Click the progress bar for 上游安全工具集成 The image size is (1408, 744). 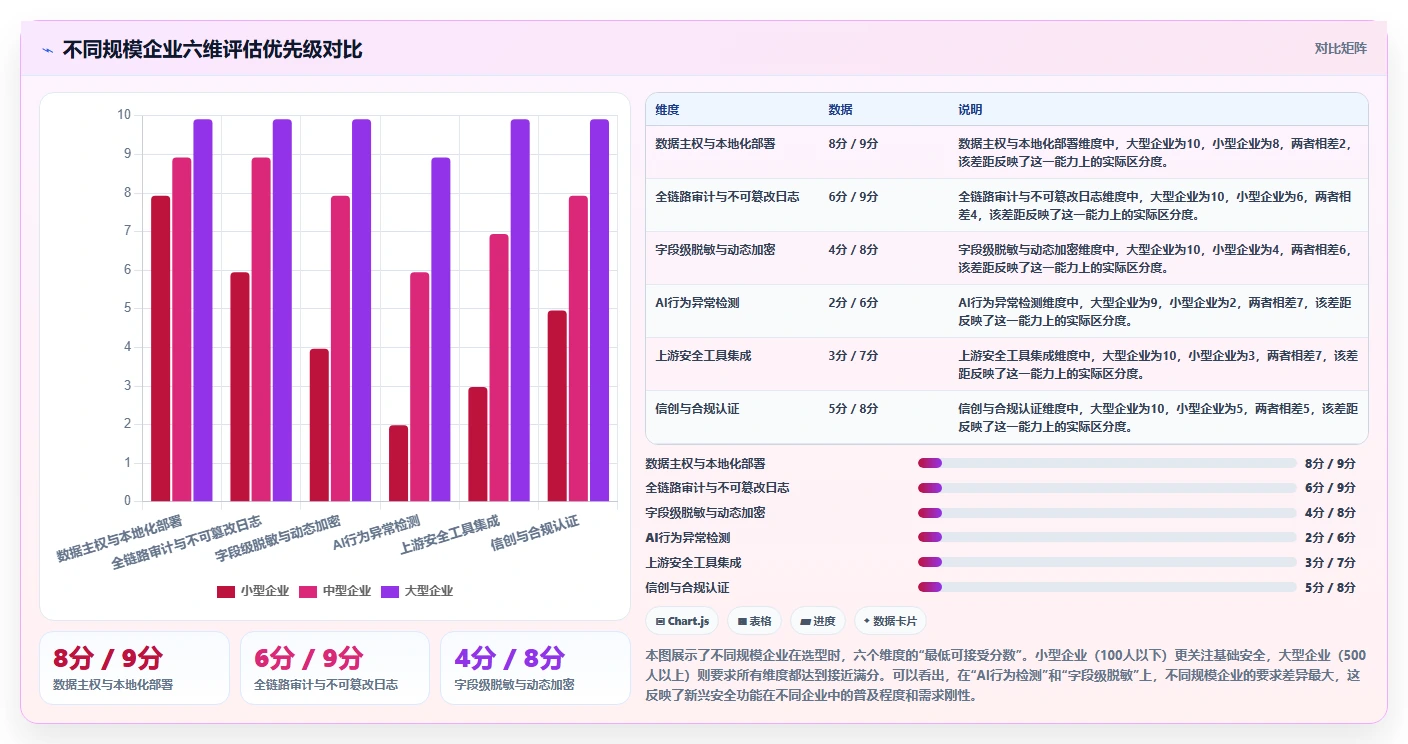click(x=1107, y=562)
